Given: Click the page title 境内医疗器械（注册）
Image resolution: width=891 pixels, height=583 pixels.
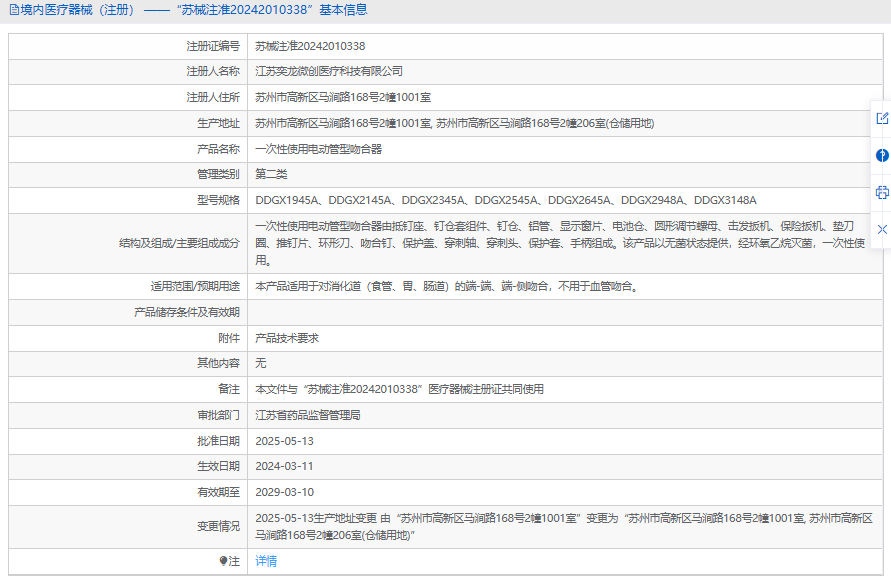Looking at the screenshot, I should [78, 10].
